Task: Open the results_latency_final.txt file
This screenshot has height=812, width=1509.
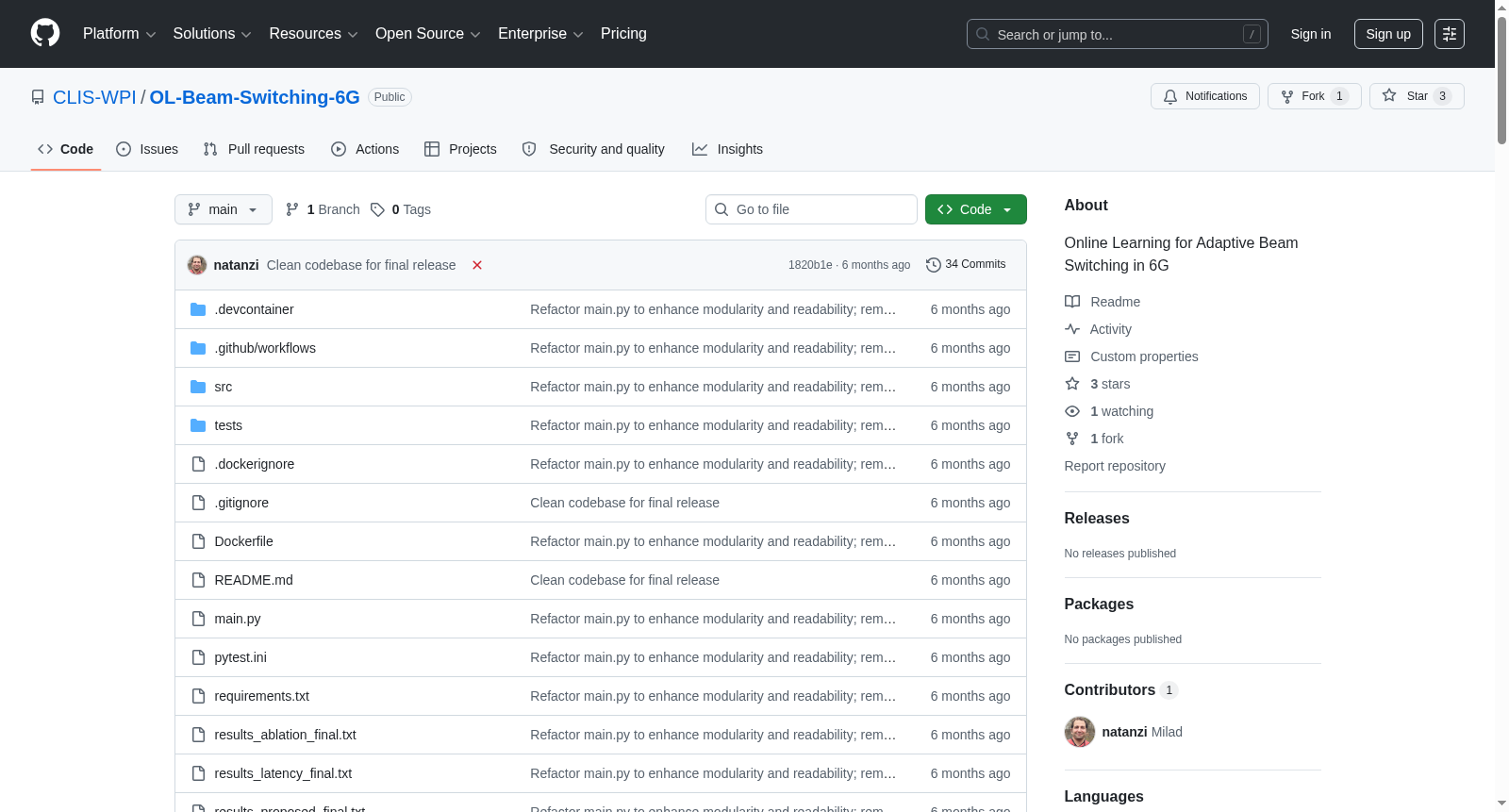Action: (283, 773)
